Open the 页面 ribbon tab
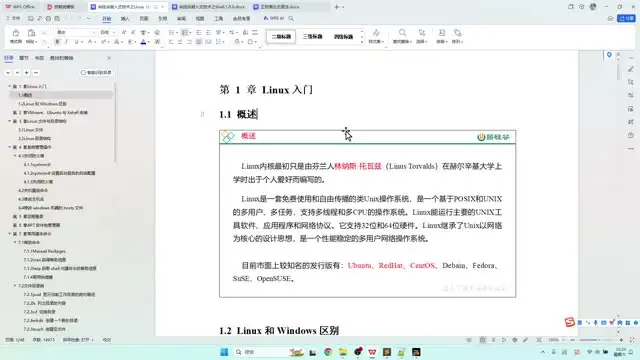Image resolution: width=640 pixels, height=360 pixels. [x=144, y=19]
